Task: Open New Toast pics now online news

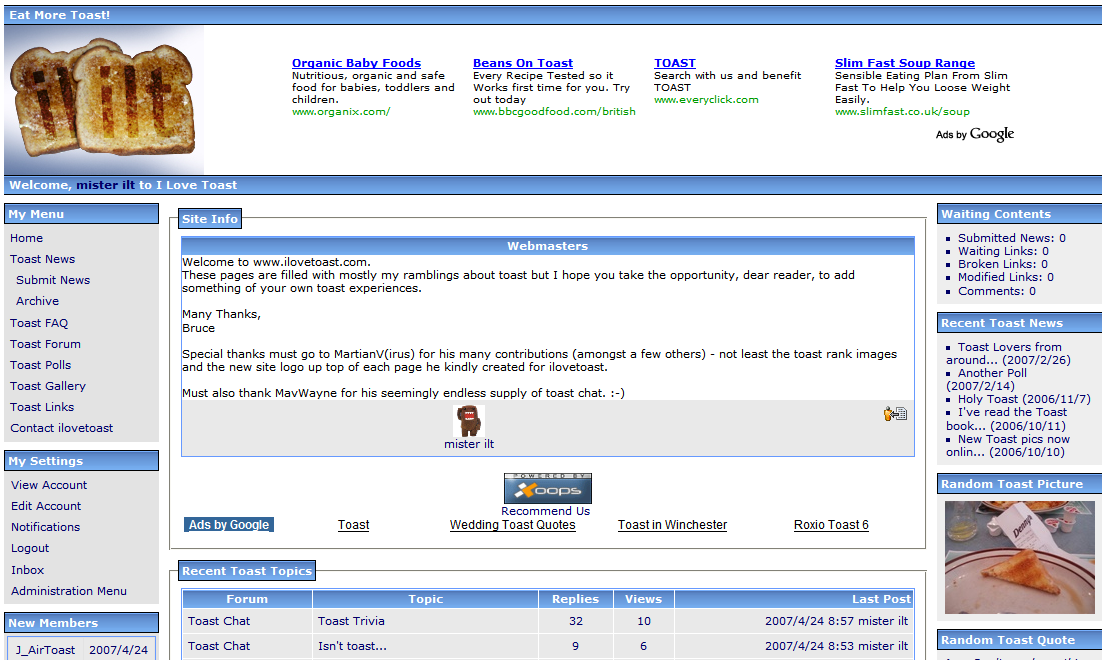Action: point(1008,446)
